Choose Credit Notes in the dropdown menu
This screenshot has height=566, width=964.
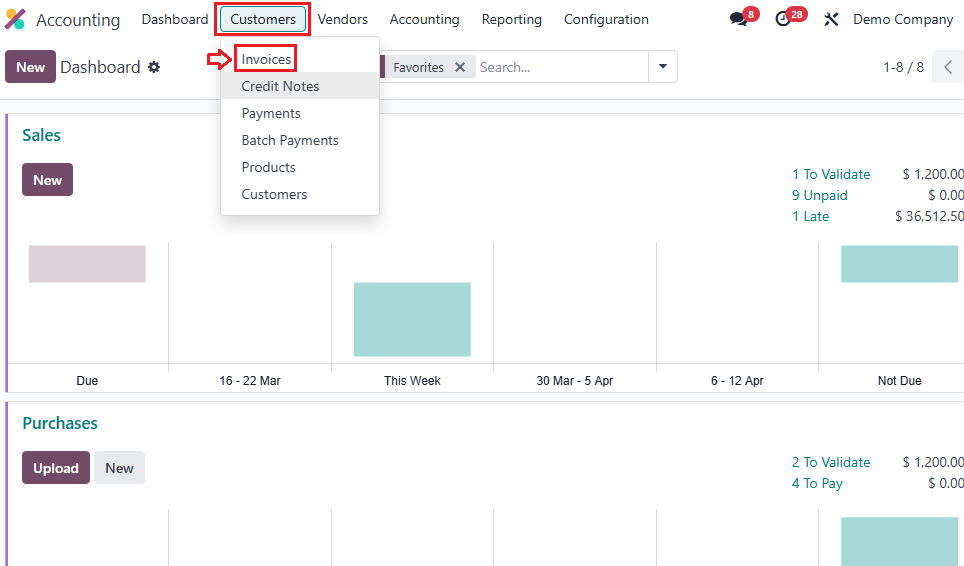pyautogui.click(x=280, y=86)
